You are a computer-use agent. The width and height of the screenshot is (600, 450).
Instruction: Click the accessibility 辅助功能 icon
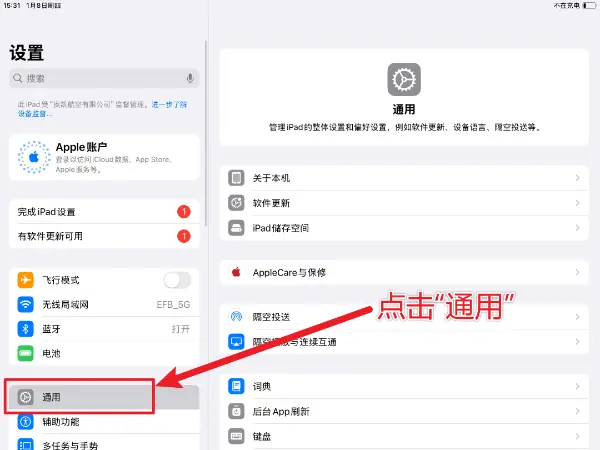pyautogui.click(x=26, y=422)
